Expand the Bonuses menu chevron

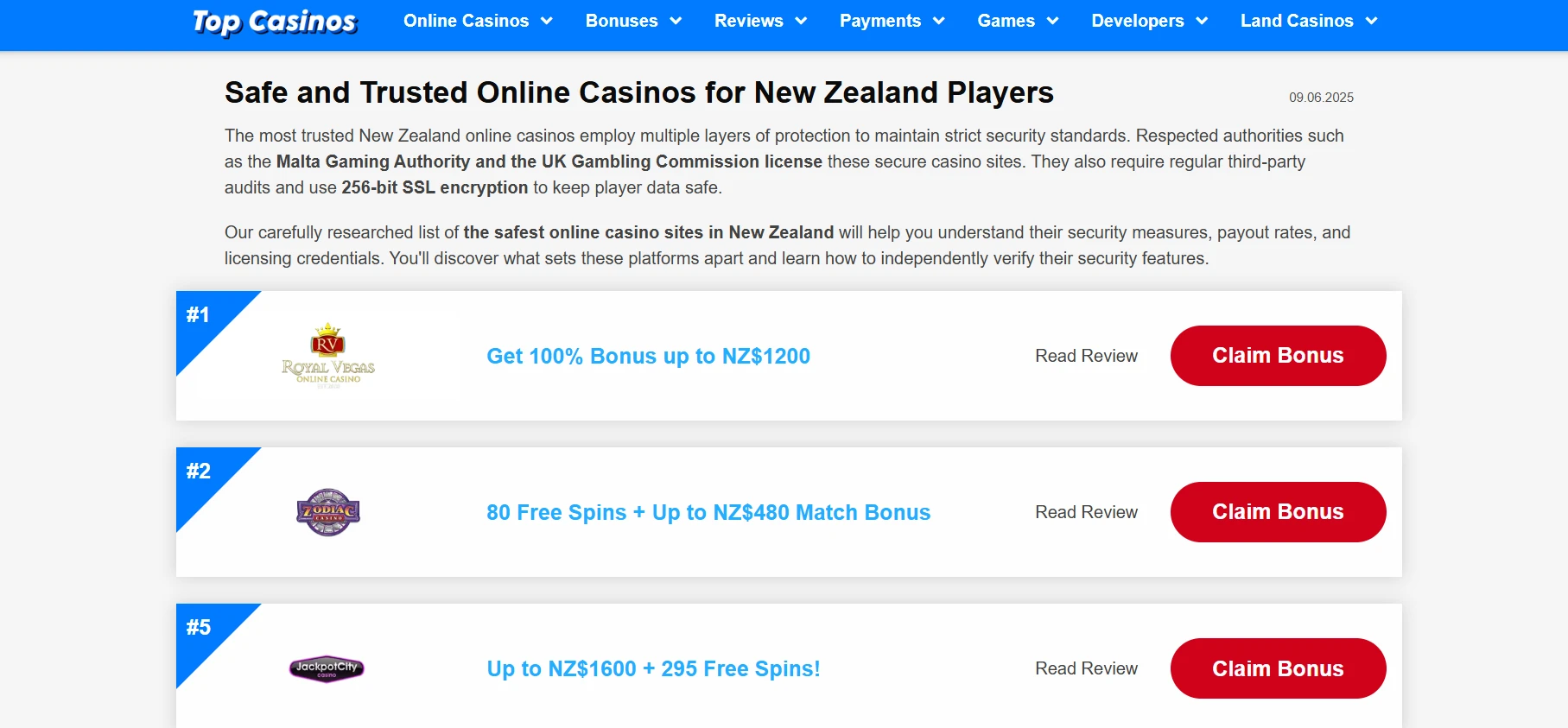click(x=676, y=22)
